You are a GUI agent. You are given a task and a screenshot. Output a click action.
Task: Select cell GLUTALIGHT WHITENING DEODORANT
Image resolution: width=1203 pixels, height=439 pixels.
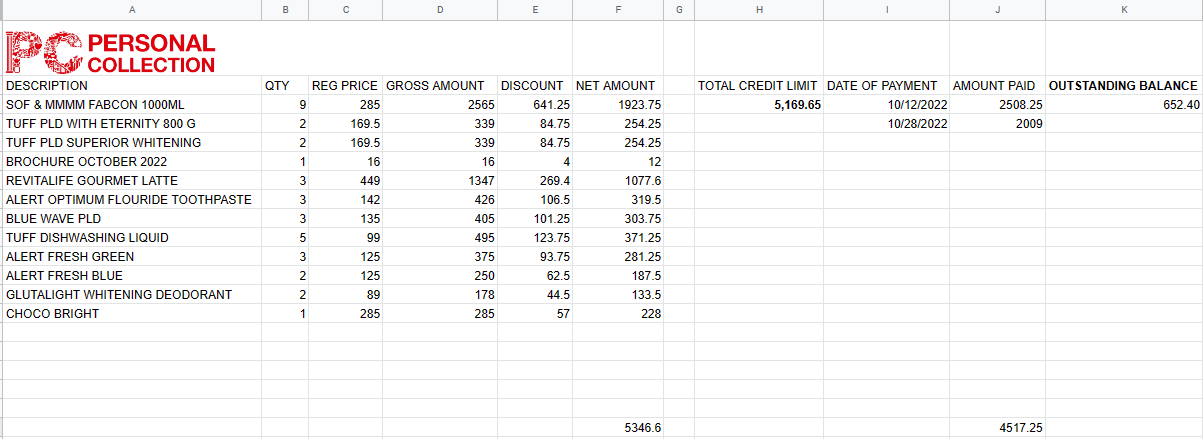(131, 295)
